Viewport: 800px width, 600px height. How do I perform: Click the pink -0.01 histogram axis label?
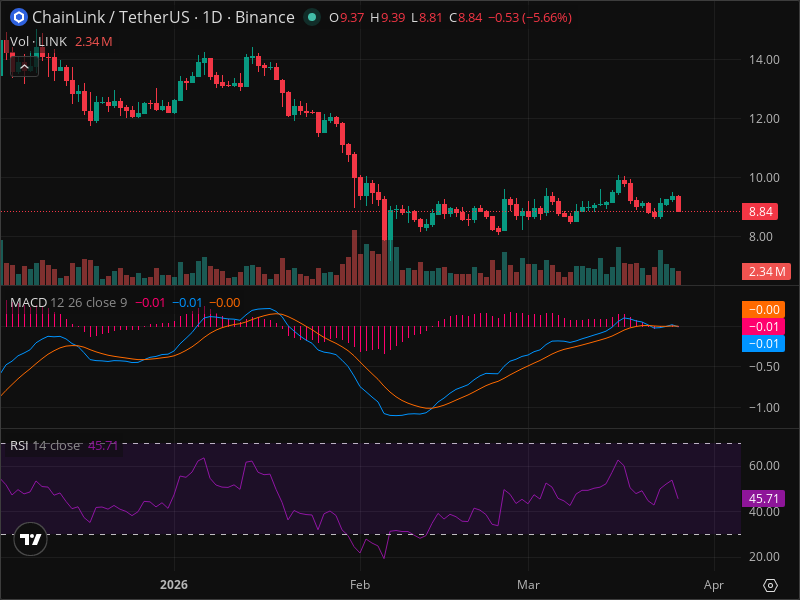[x=763, y=327]
